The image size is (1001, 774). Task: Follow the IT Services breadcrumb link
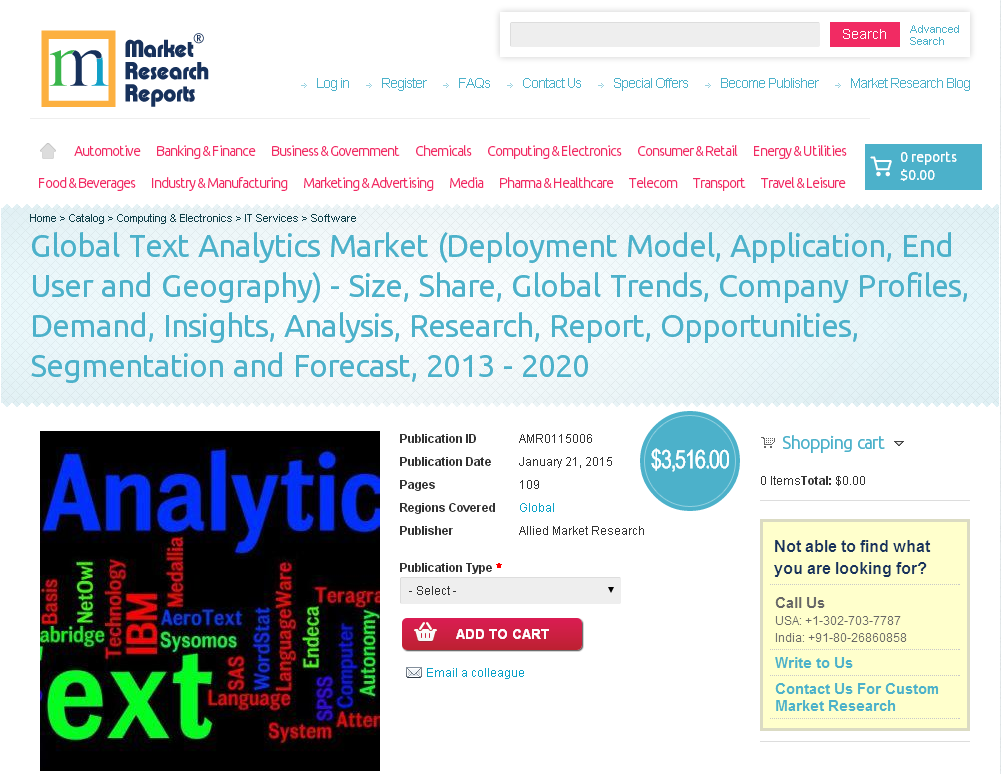click(x=270, y=218)
